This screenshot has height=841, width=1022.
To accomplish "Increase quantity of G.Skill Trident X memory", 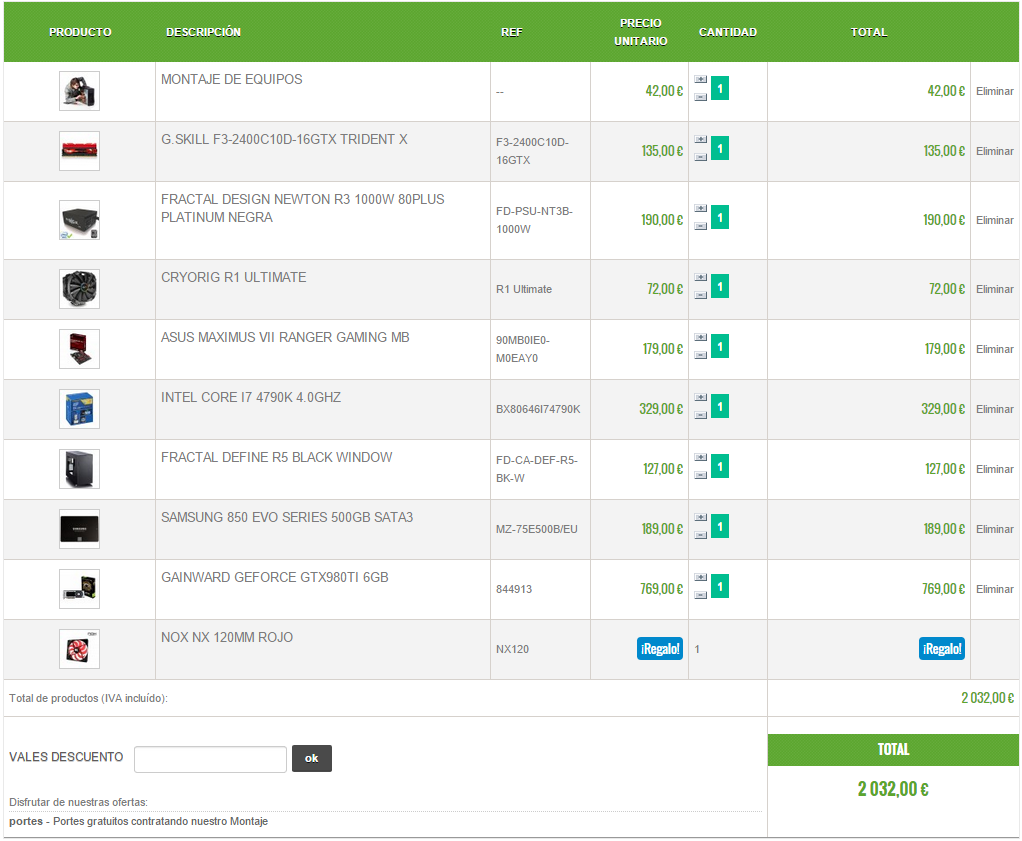I will click(701, 140).
